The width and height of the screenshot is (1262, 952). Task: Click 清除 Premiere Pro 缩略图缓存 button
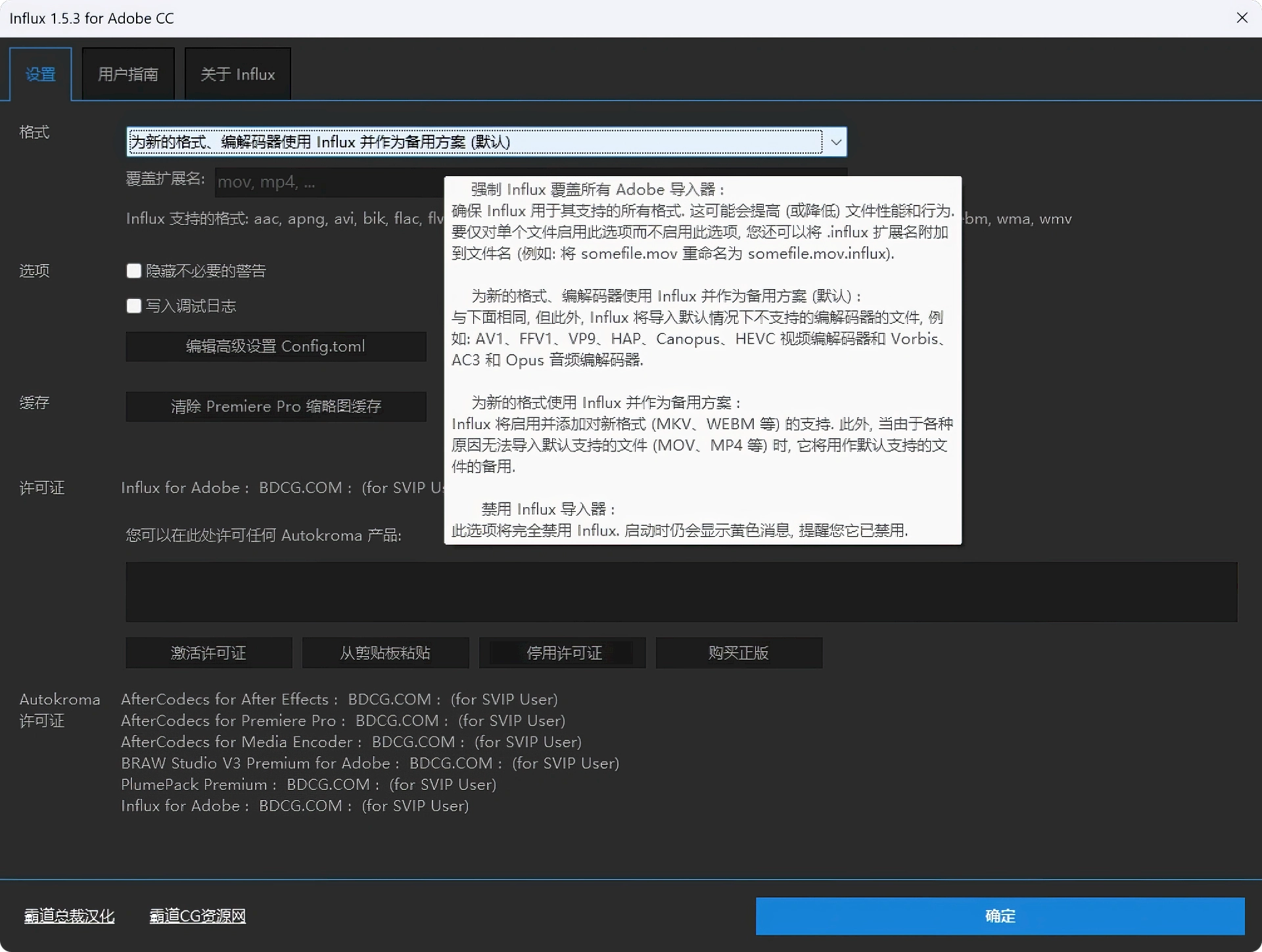click(x=276, y=406)
